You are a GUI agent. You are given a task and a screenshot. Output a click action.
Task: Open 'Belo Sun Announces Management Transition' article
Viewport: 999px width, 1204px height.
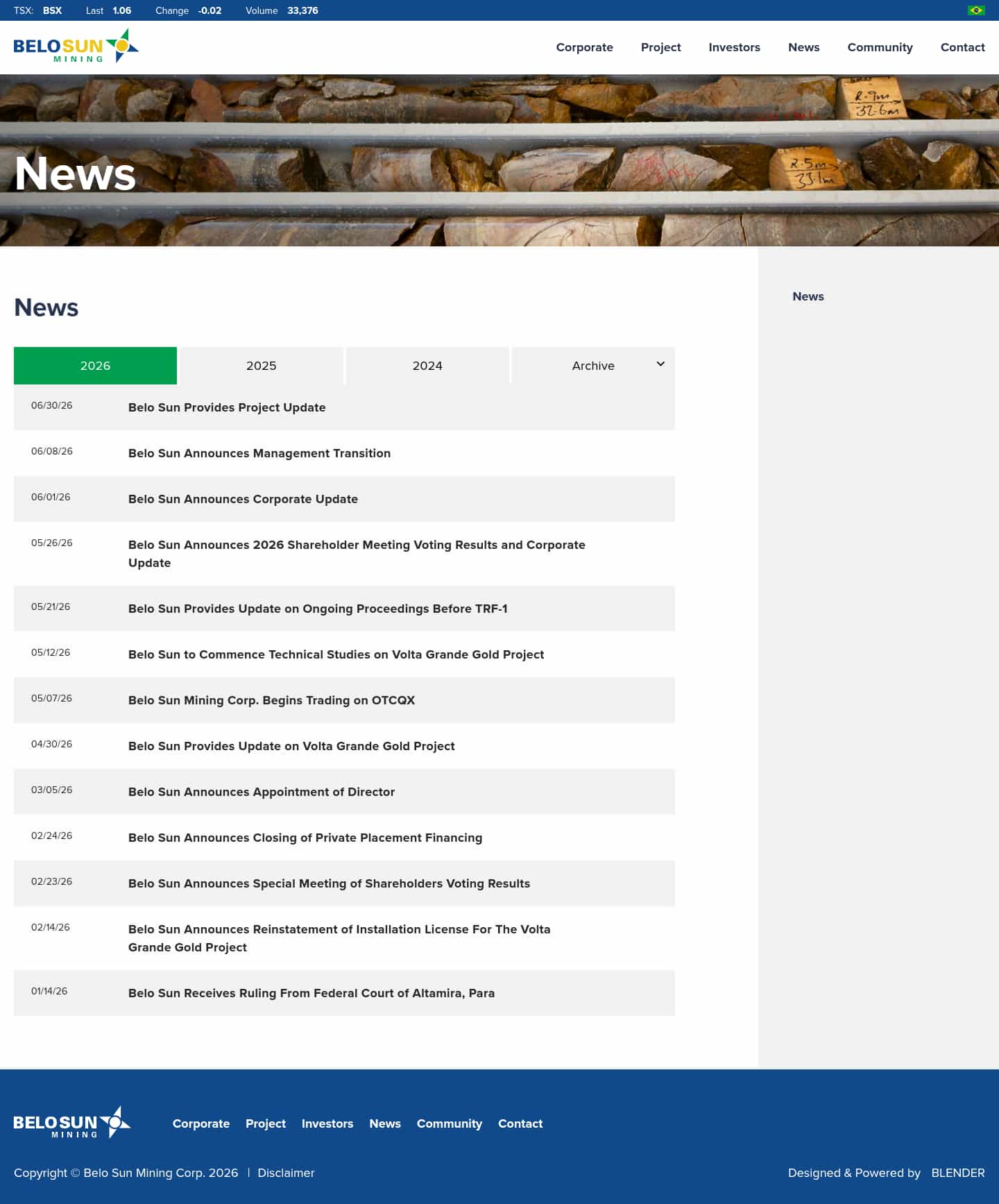[259, 453]
